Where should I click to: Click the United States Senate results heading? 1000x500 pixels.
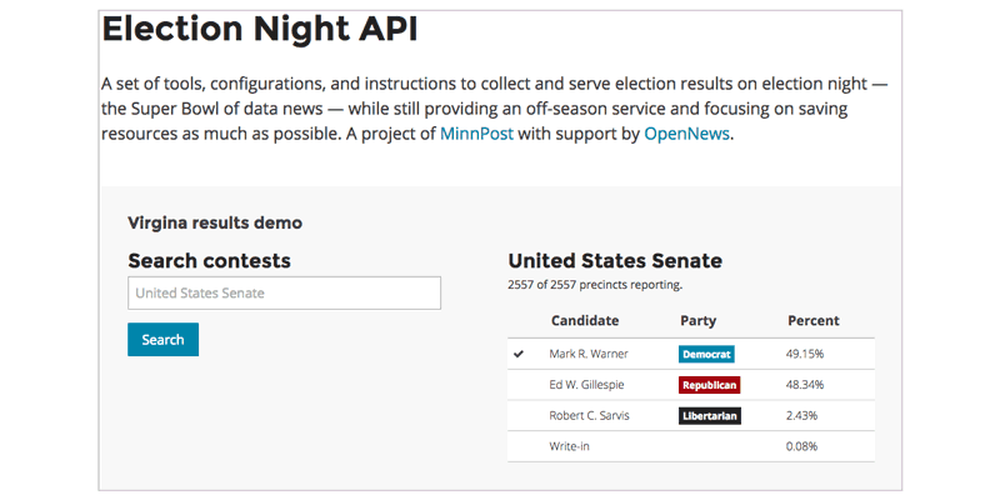(x=615, y=260)
